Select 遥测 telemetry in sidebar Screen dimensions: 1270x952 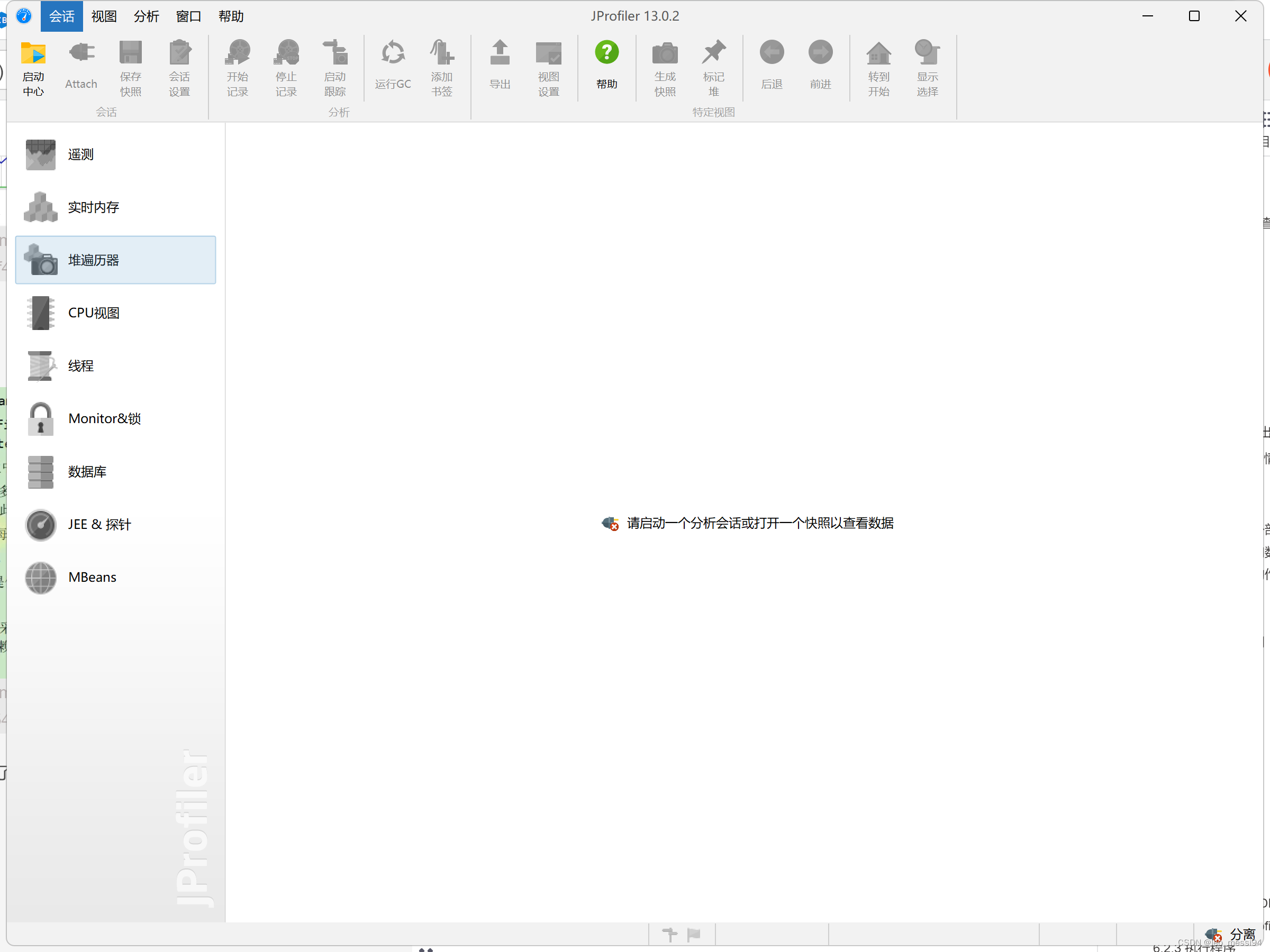(x=115, y=154)
